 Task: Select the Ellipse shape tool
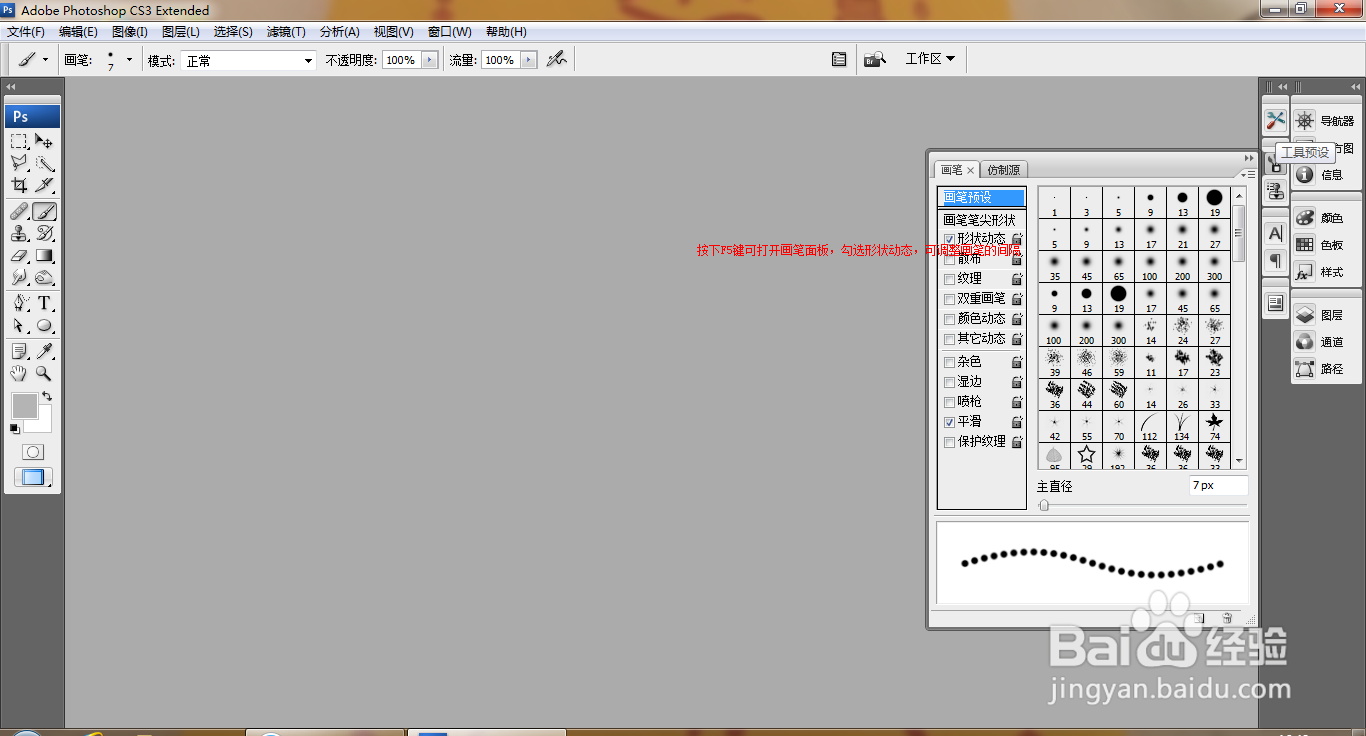44,326
